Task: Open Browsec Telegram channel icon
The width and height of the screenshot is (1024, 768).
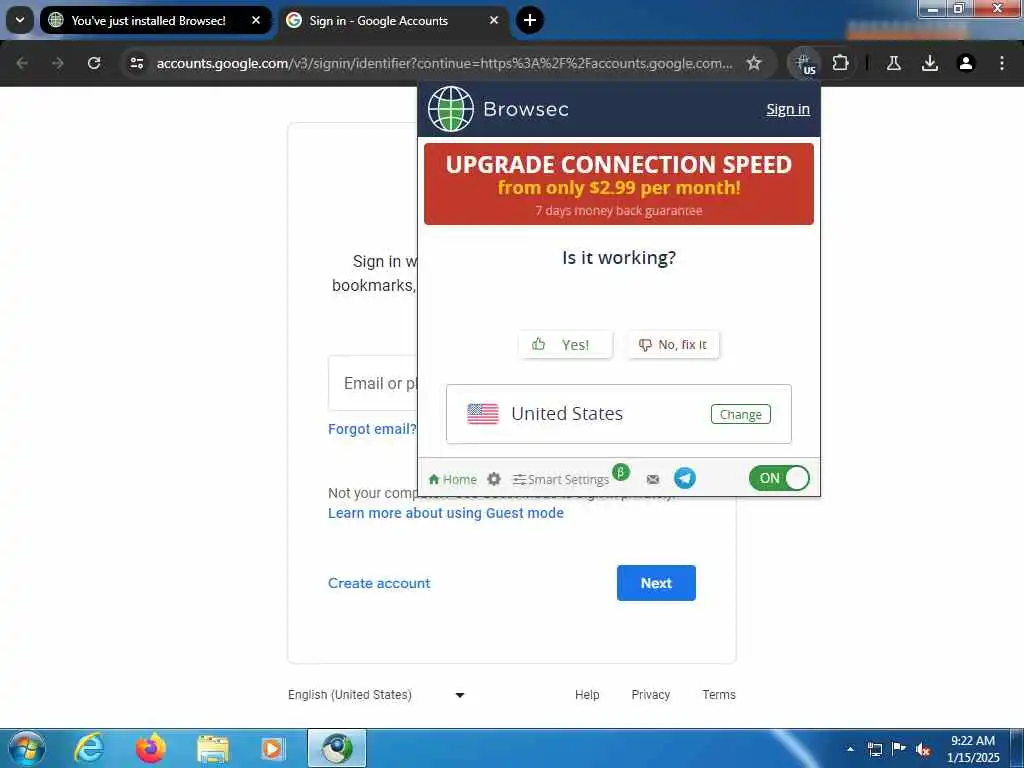Action: pyautogui.click(x=684, y=478)
